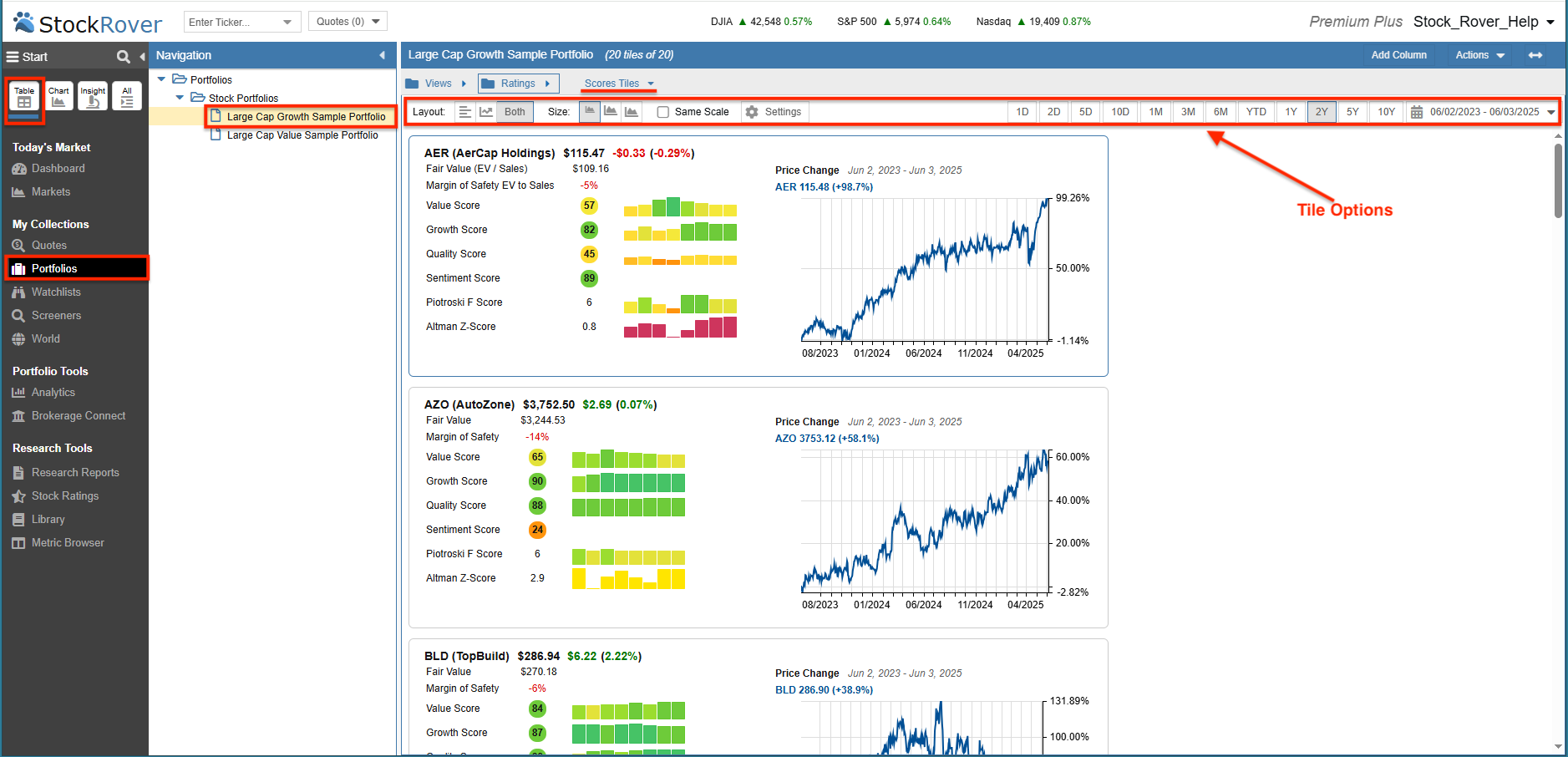Choose the chart-only layout icon
1568x757 pixels.
pos(486,112)
